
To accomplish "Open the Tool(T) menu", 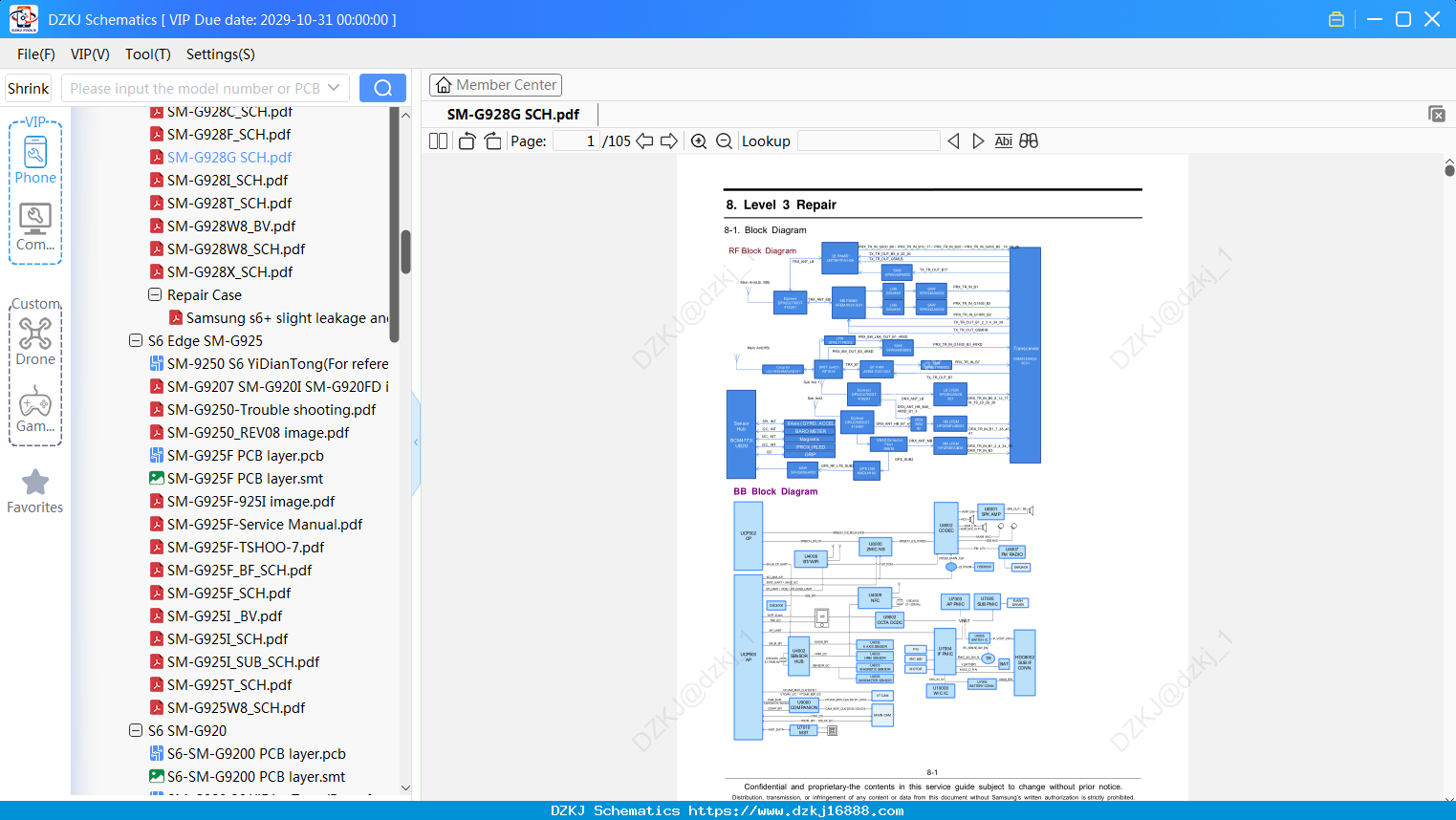I will (x=148, y=54).
